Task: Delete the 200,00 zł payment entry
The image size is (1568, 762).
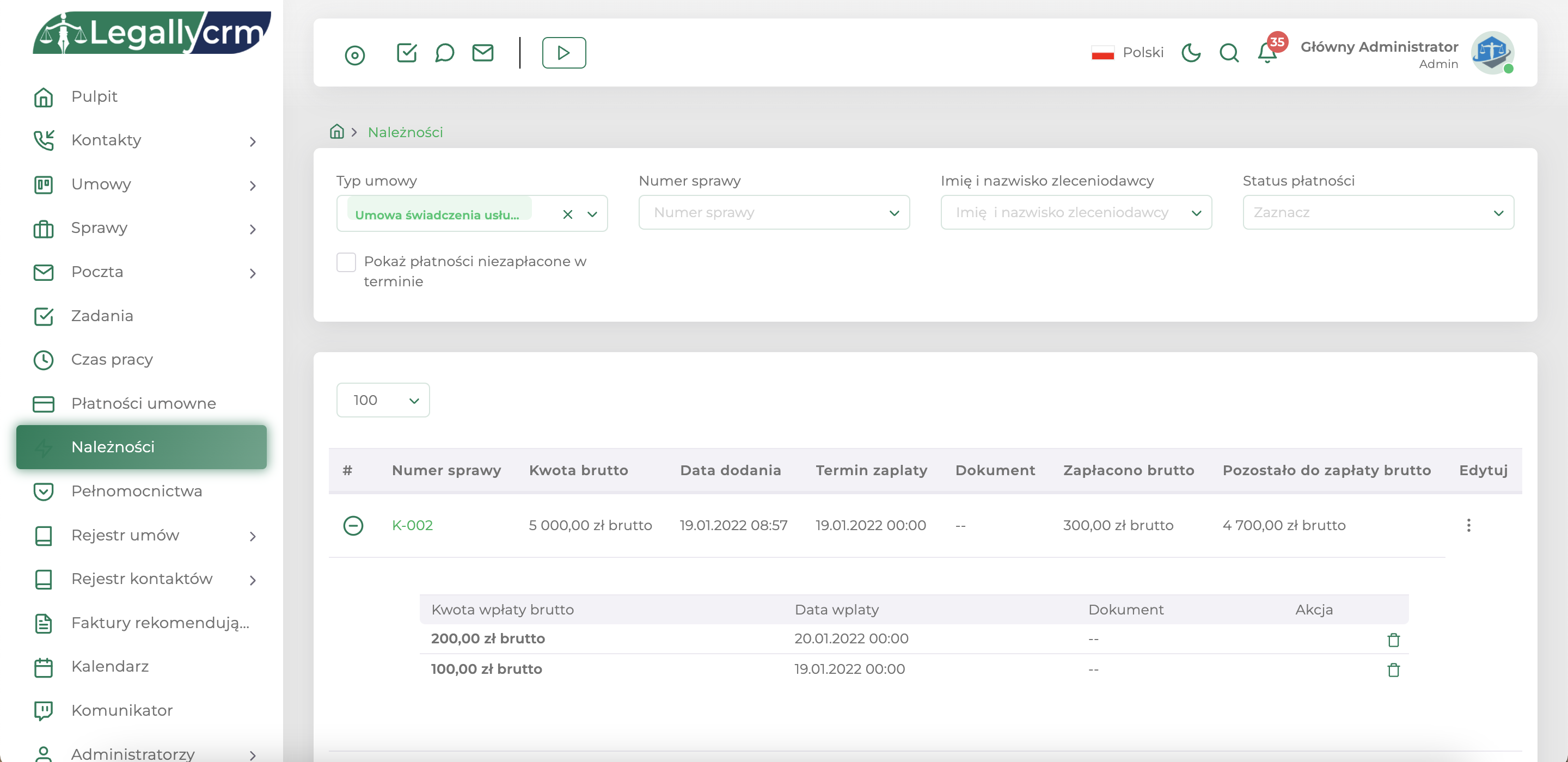Action: pyautogui.click(x=1393, y=640)
